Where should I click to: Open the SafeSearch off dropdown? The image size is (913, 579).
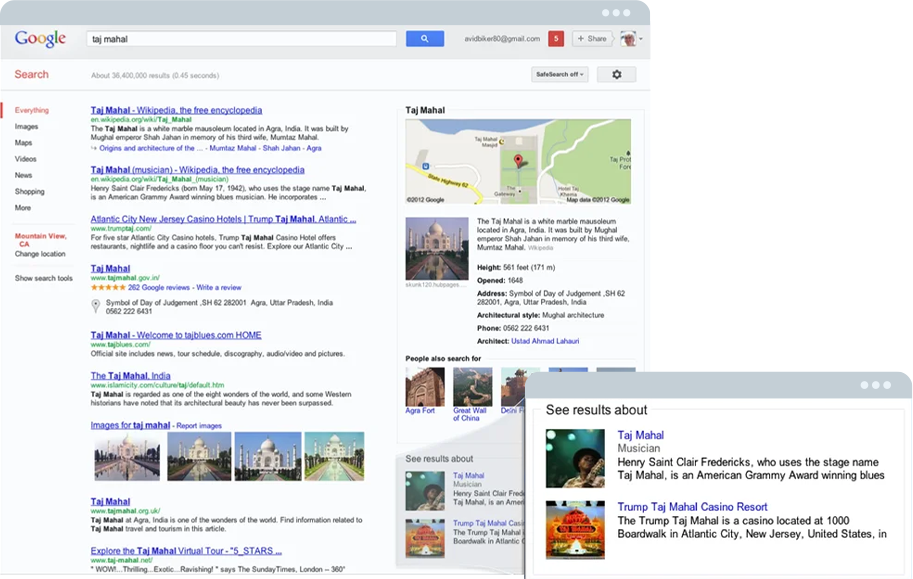[560, 75]
